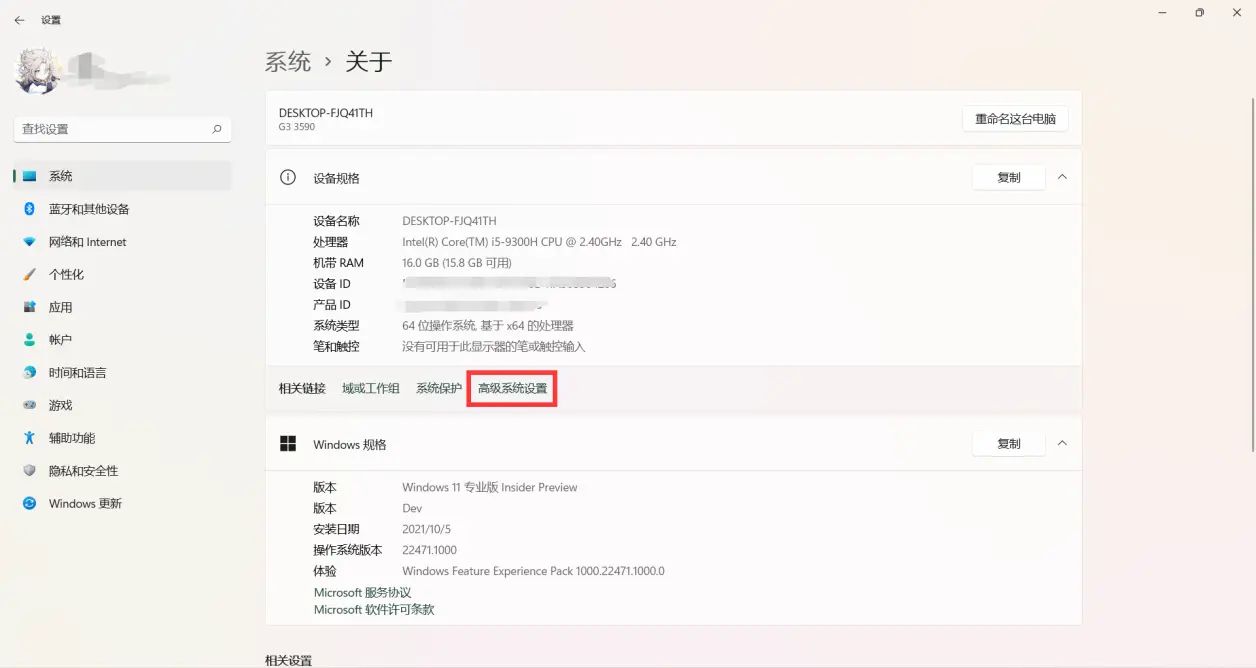The height and width of the screenshot is (668, 1256).
Task: Click the 游戏 controller icon
Action: (30, 405)
